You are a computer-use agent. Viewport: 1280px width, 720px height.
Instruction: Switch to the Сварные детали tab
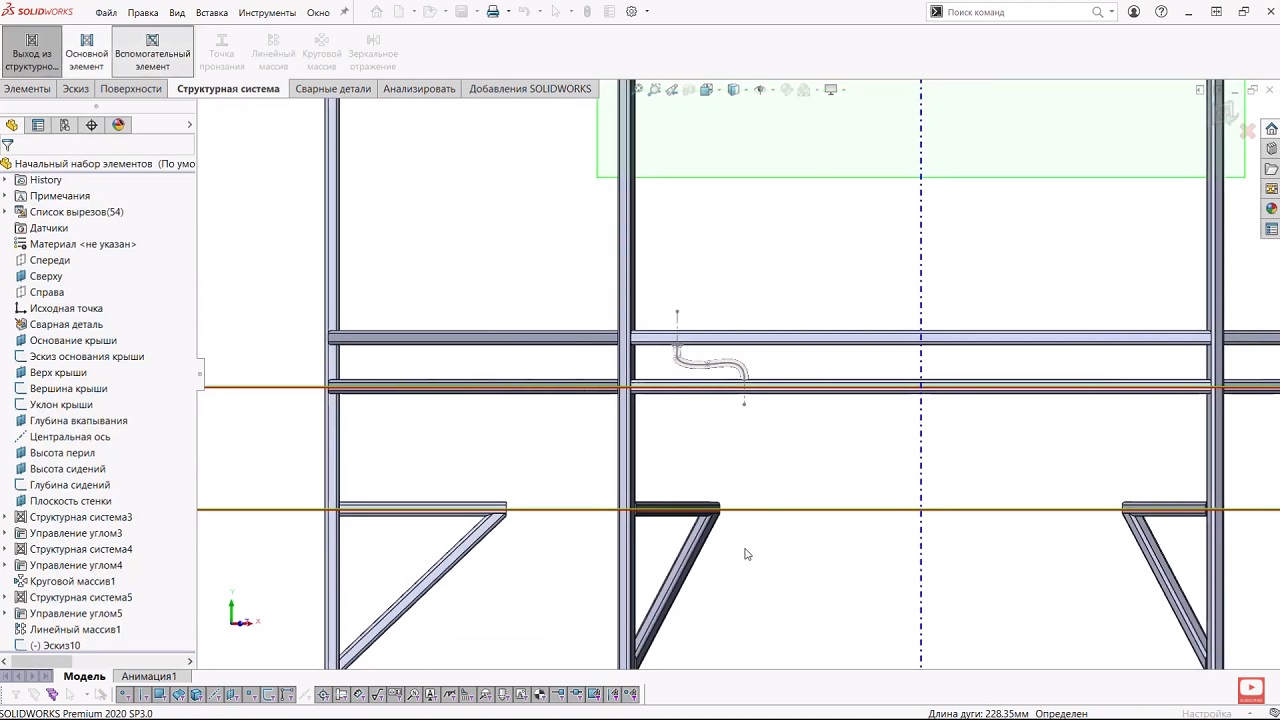pyautogui.click(x=332, y=89)
